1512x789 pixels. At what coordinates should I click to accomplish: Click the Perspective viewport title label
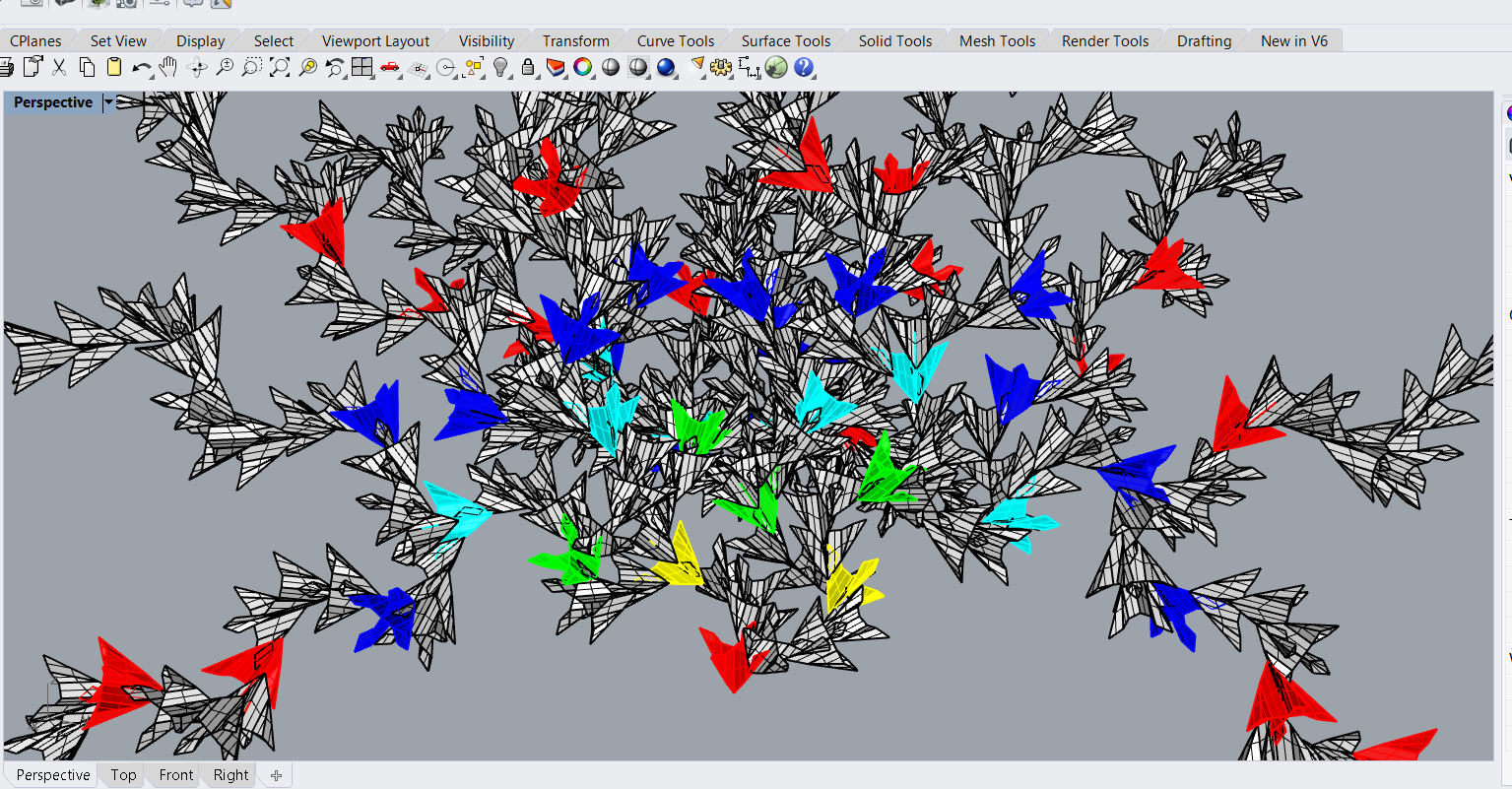53,102
